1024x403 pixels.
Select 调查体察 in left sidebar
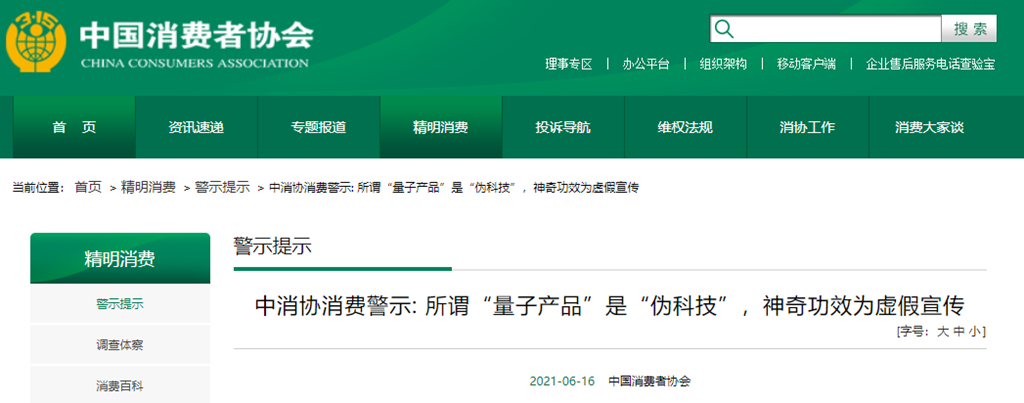click(120, 345)
